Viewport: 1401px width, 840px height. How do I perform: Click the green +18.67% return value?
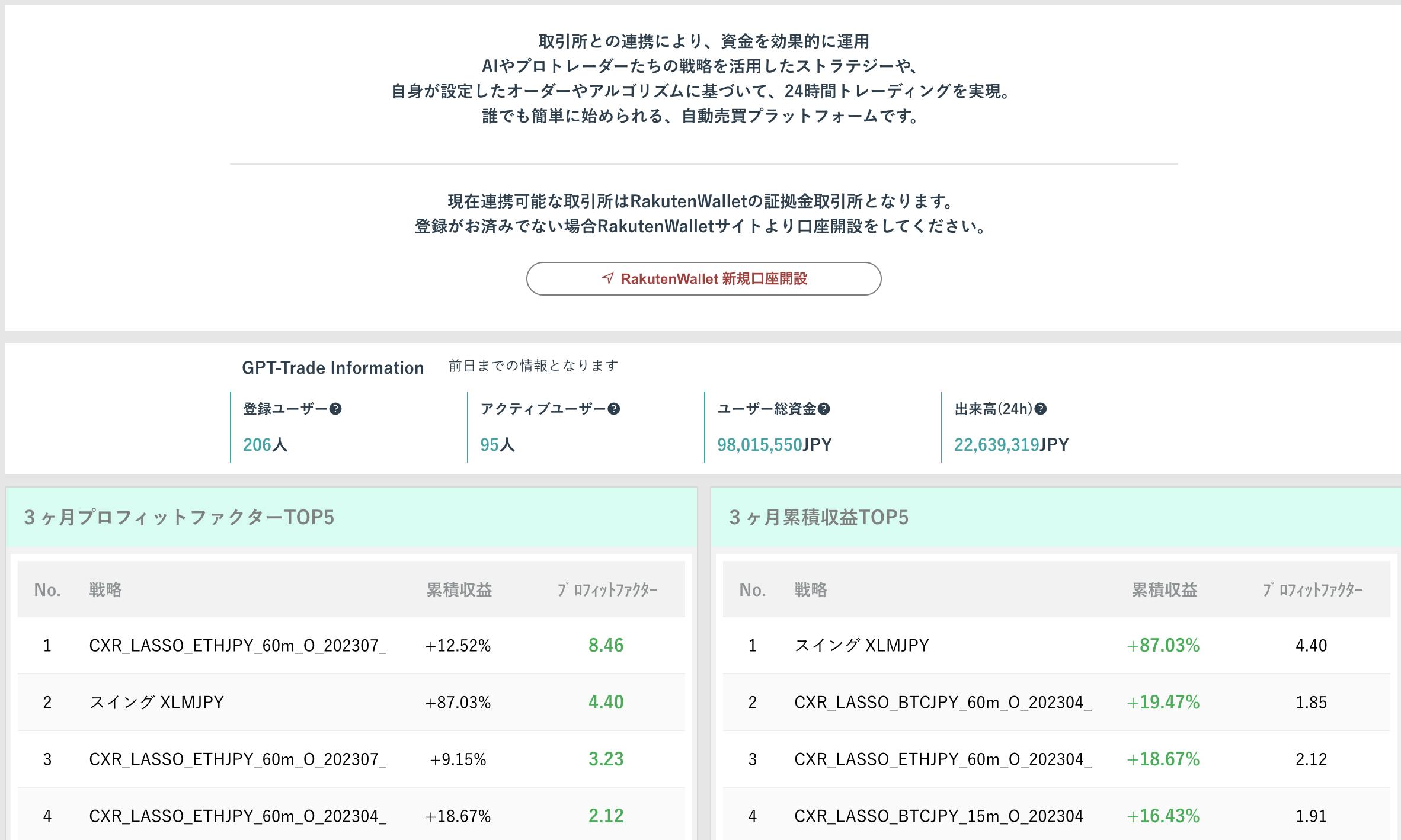(x=1163, y=759)
